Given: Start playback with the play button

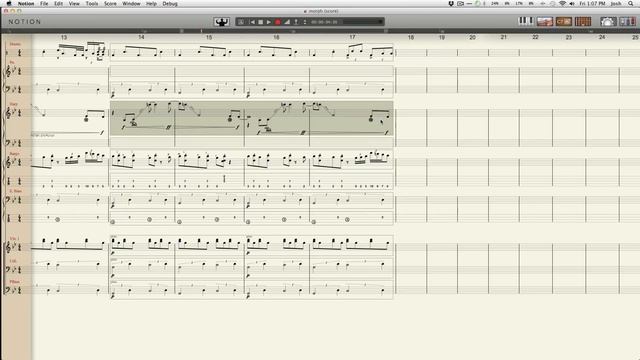Looking at the screenshot, I should coord(269,22).
